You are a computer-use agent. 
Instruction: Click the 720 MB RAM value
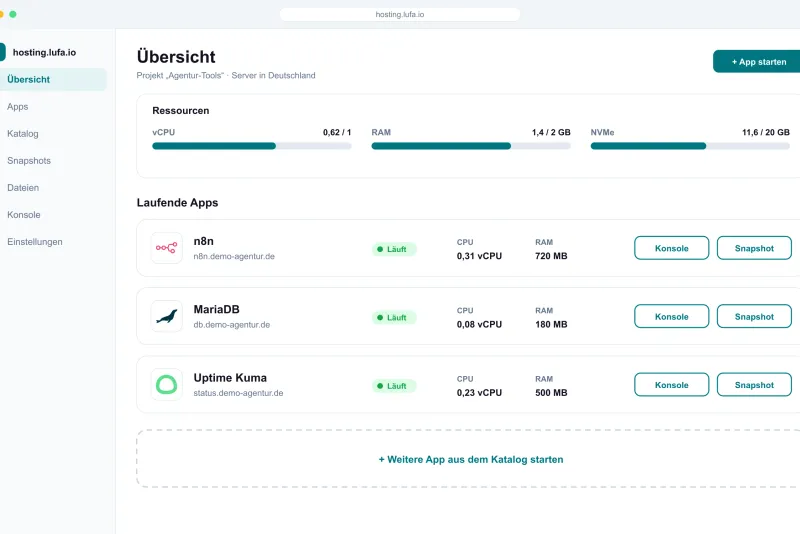pyautogui.click(x=551, y=256)
